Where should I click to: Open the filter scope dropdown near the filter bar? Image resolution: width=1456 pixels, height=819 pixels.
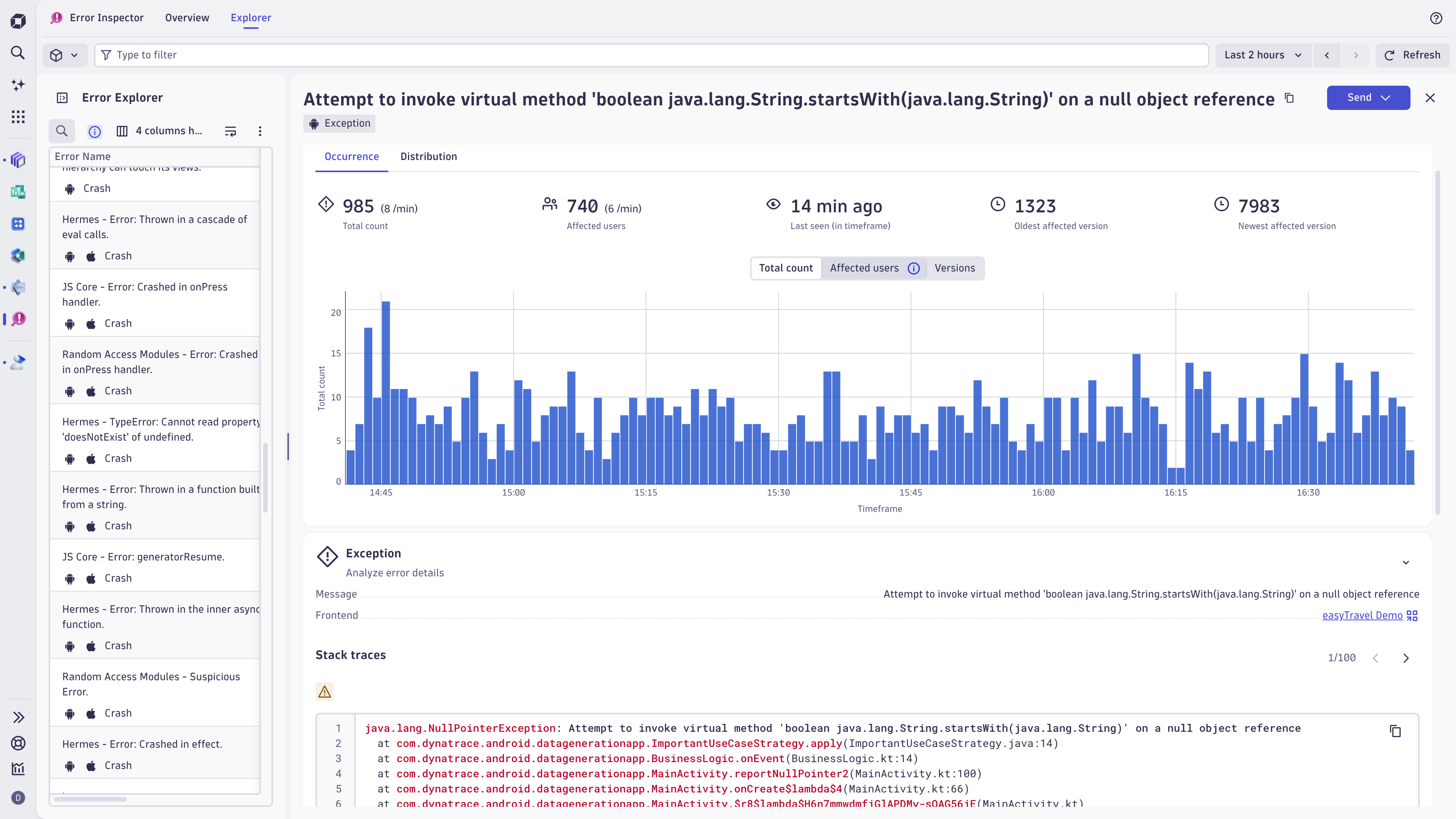(x=64, y=55)
